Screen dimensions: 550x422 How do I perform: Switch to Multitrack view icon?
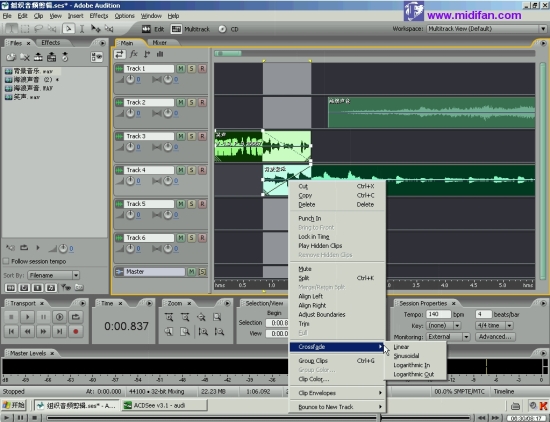[x=176, y=29]
